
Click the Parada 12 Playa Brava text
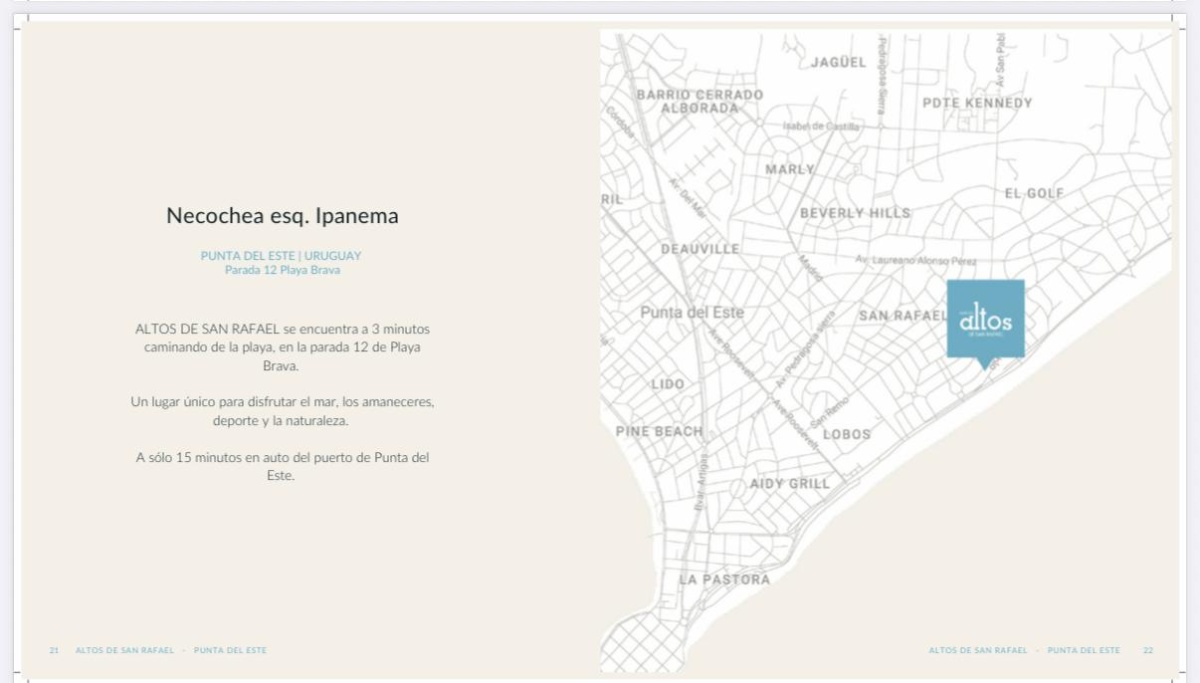pos(282,270)
